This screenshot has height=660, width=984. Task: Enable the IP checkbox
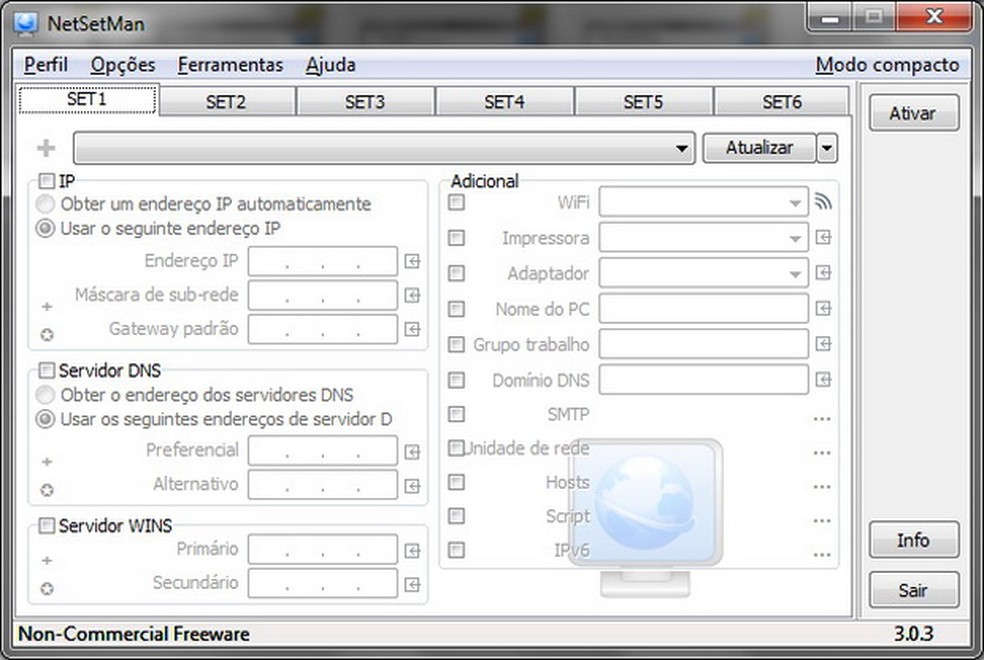(46, 181)
